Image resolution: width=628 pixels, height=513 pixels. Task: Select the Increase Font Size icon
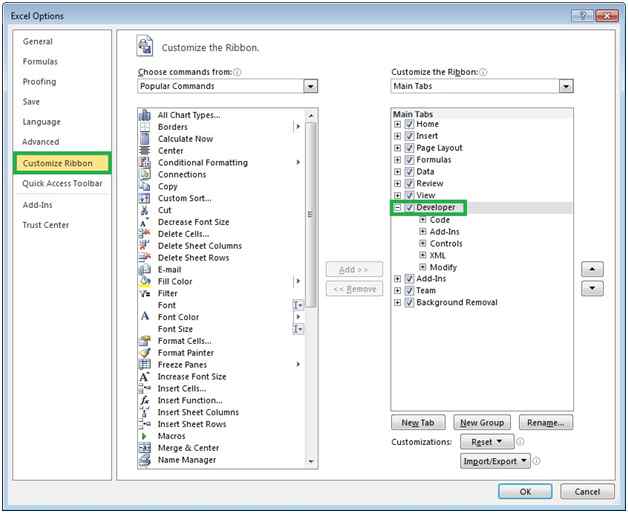tap(145, 377)
